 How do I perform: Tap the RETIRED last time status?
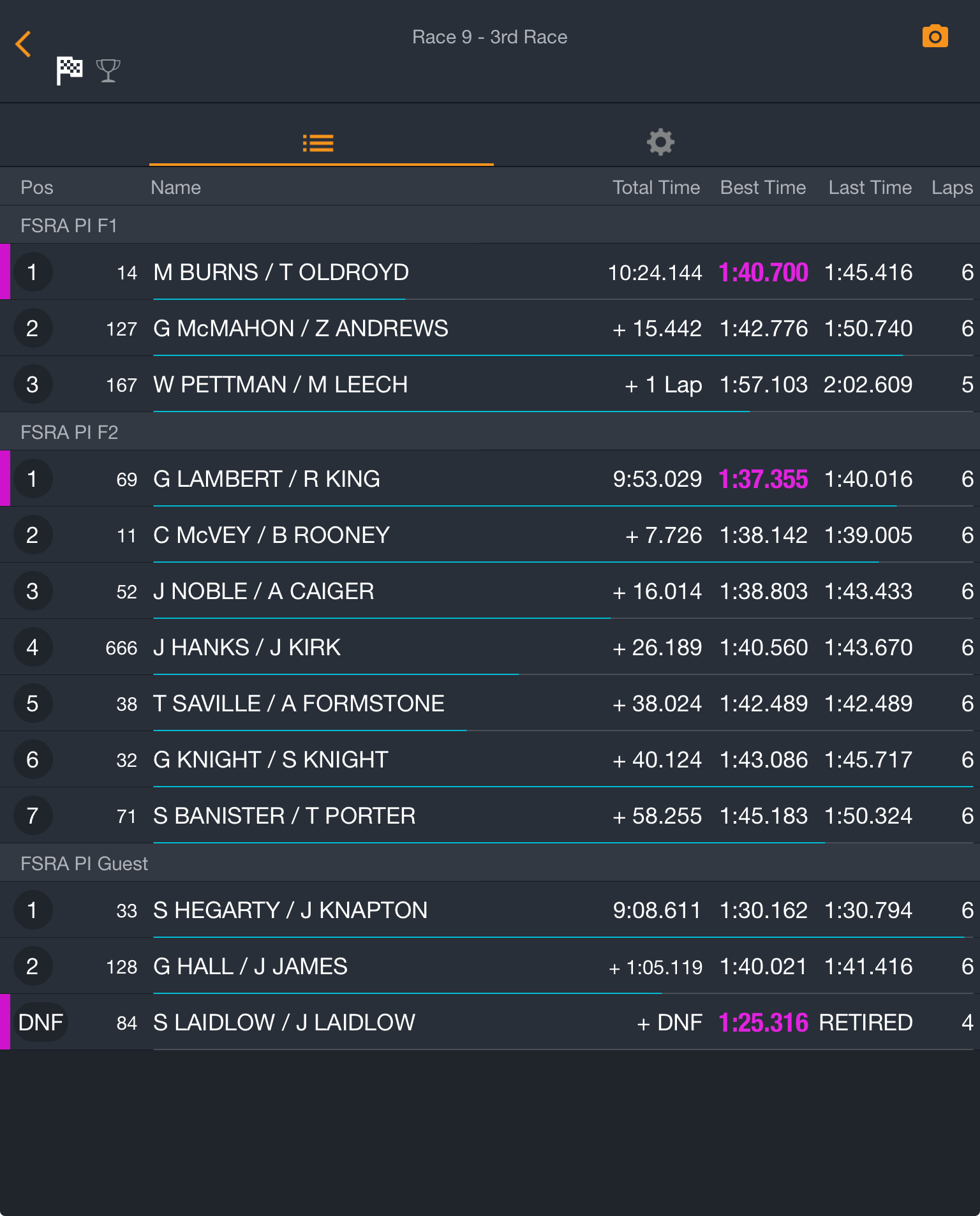pyautogui.click(x=865, y=1023)
